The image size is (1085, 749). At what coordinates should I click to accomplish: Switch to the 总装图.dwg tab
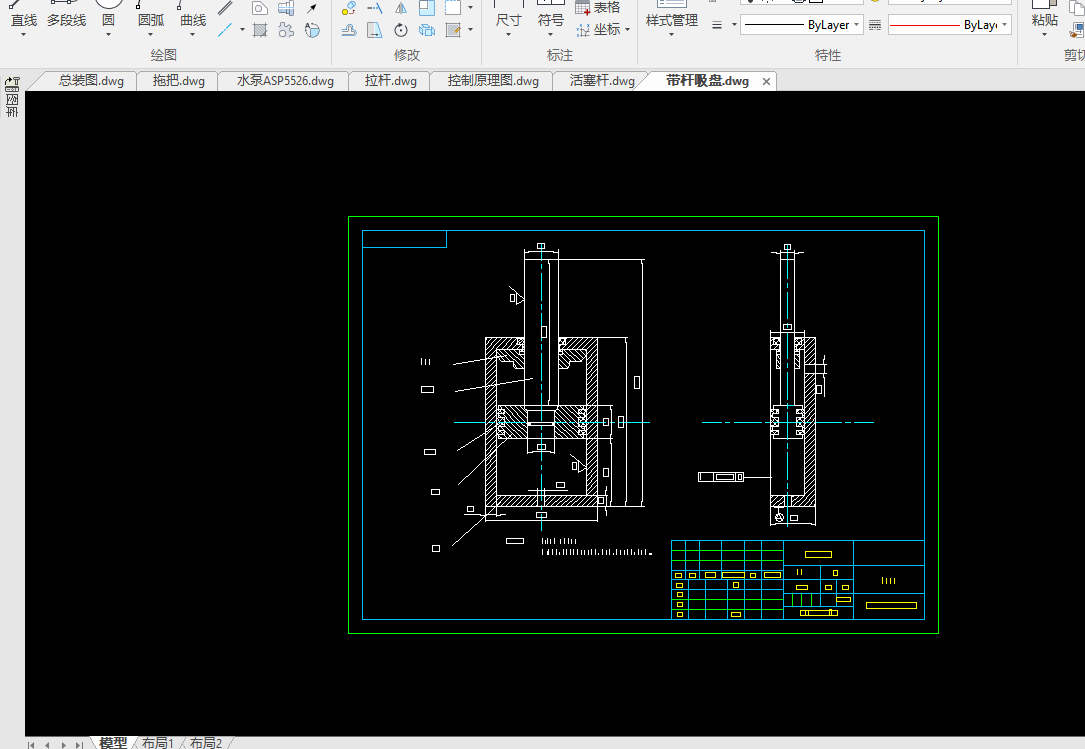[91, 81]
